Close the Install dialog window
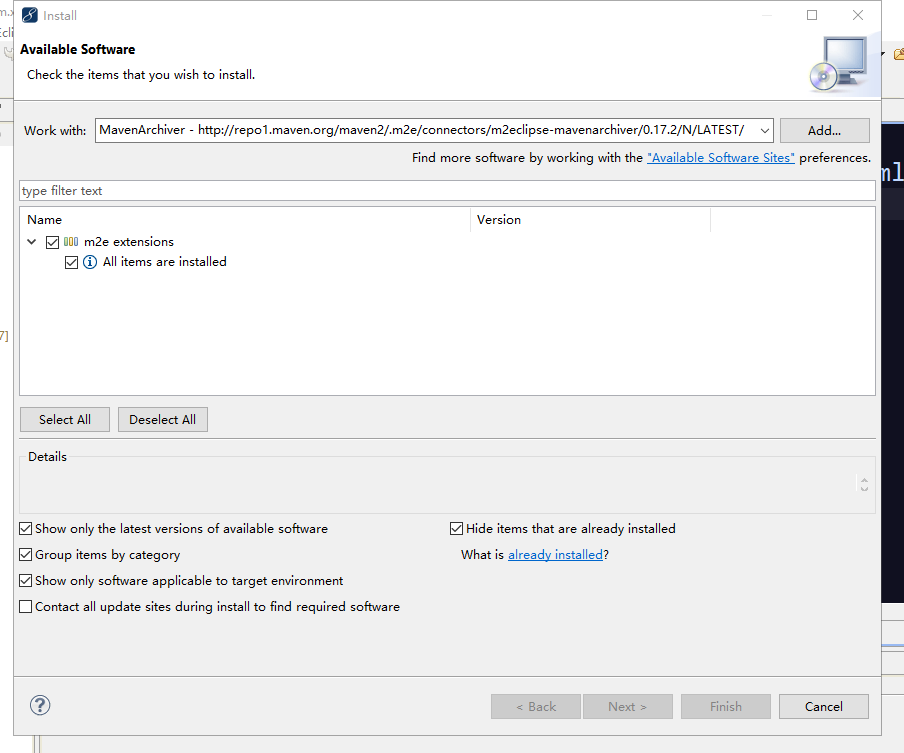 coord(858,15)
